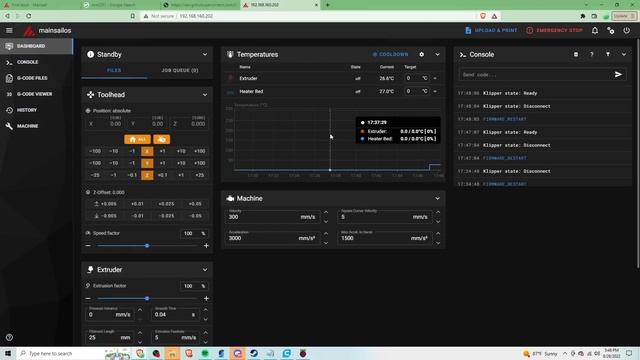Click first FIRMWARE_RESTART console link

[504, 119]
